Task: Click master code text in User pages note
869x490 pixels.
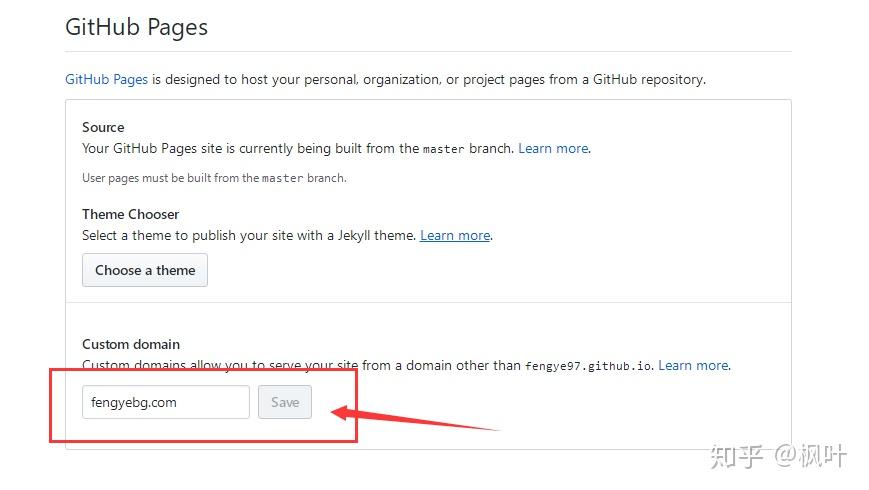Action: tap(282, 178)
